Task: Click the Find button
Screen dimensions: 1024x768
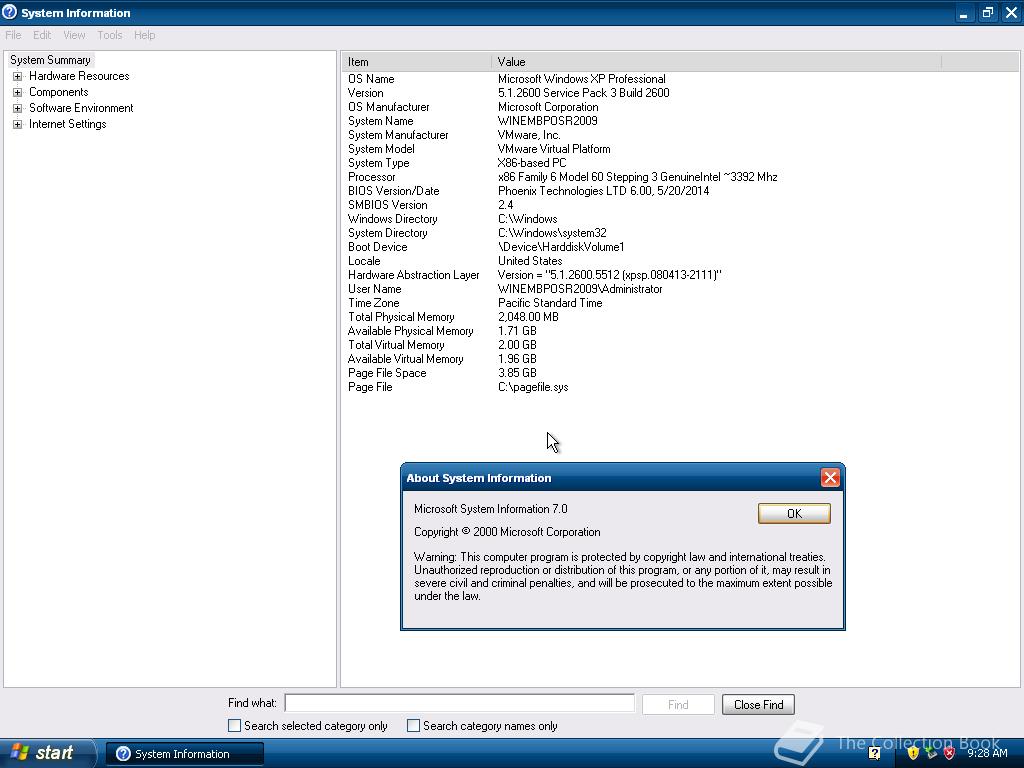Action: pyautogui.click(x=678, y=705)
